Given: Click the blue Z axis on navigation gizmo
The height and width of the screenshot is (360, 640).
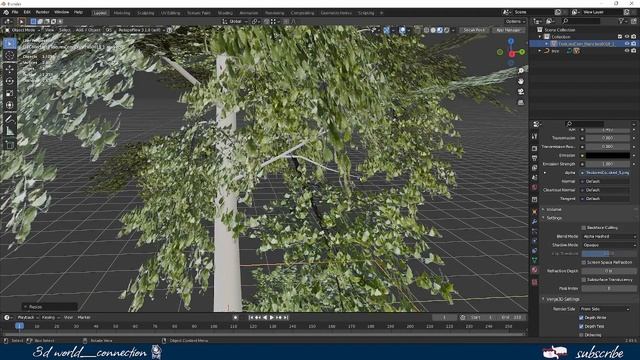Looking at the screenshot, I should tap(511, 41).
